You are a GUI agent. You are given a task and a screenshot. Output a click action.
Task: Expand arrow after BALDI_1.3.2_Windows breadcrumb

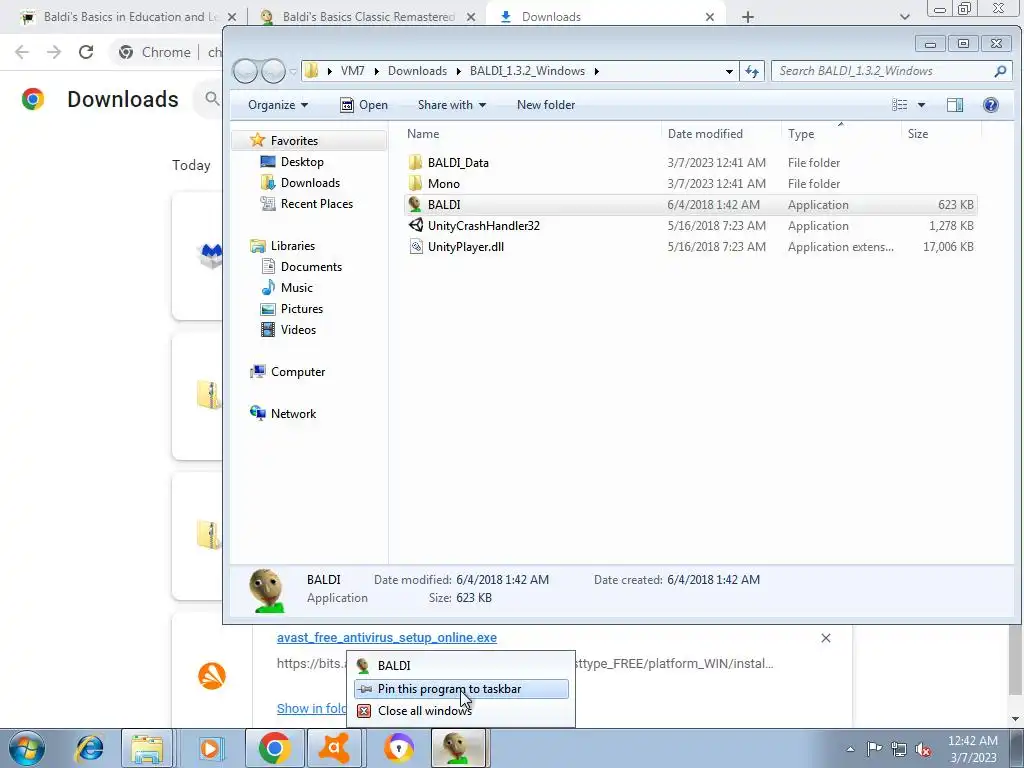596,71
